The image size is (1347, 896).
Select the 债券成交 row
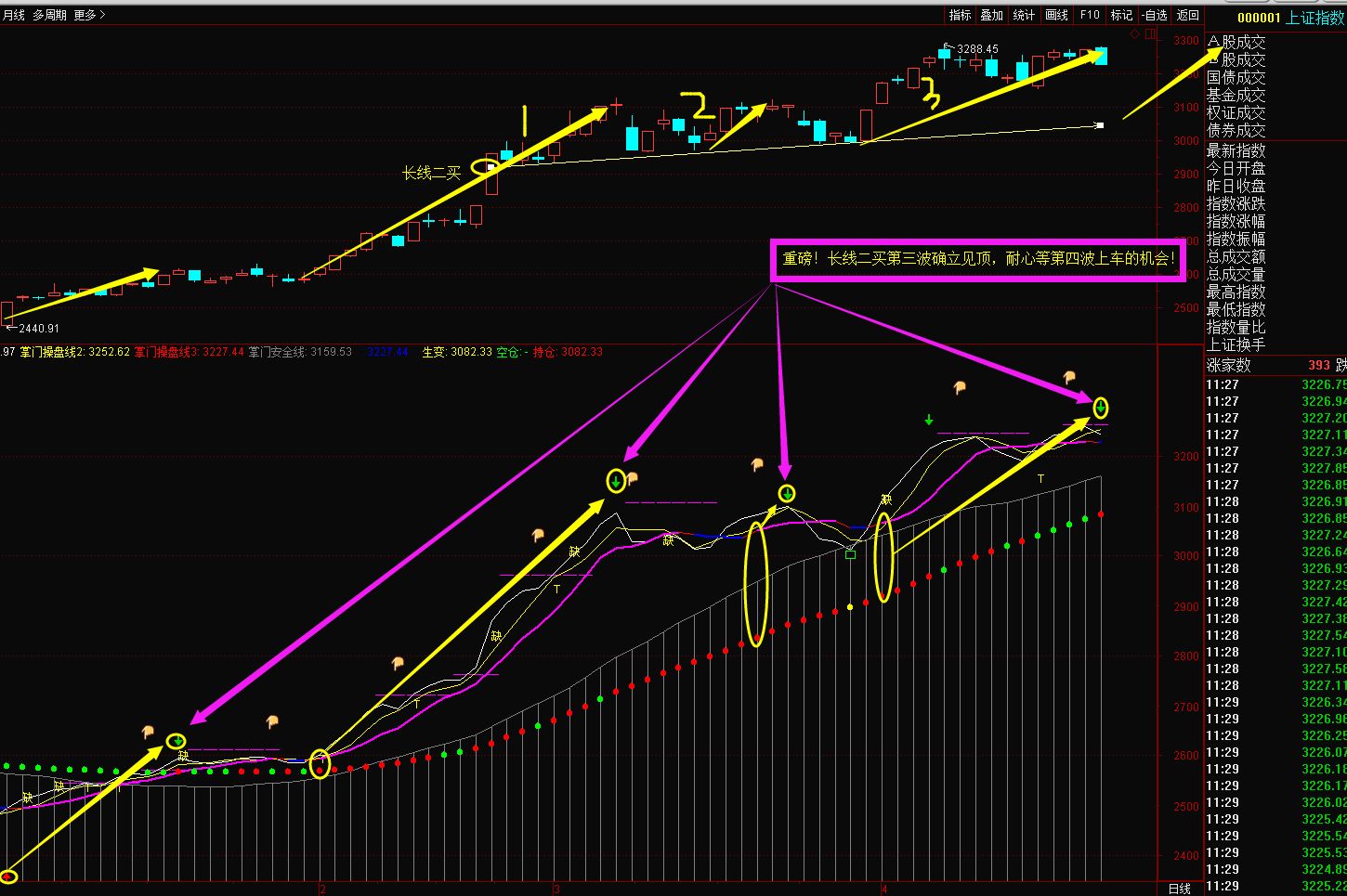[1236, 130]
